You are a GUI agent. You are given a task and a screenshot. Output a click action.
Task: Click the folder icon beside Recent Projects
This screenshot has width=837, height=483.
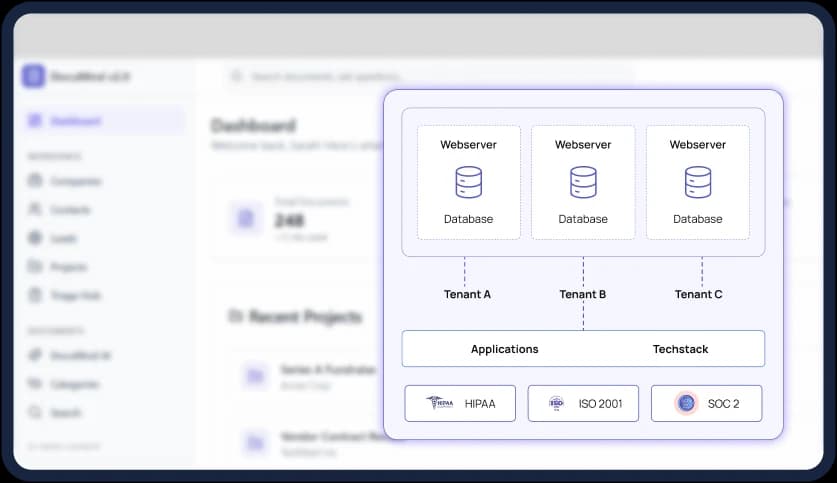235,316
